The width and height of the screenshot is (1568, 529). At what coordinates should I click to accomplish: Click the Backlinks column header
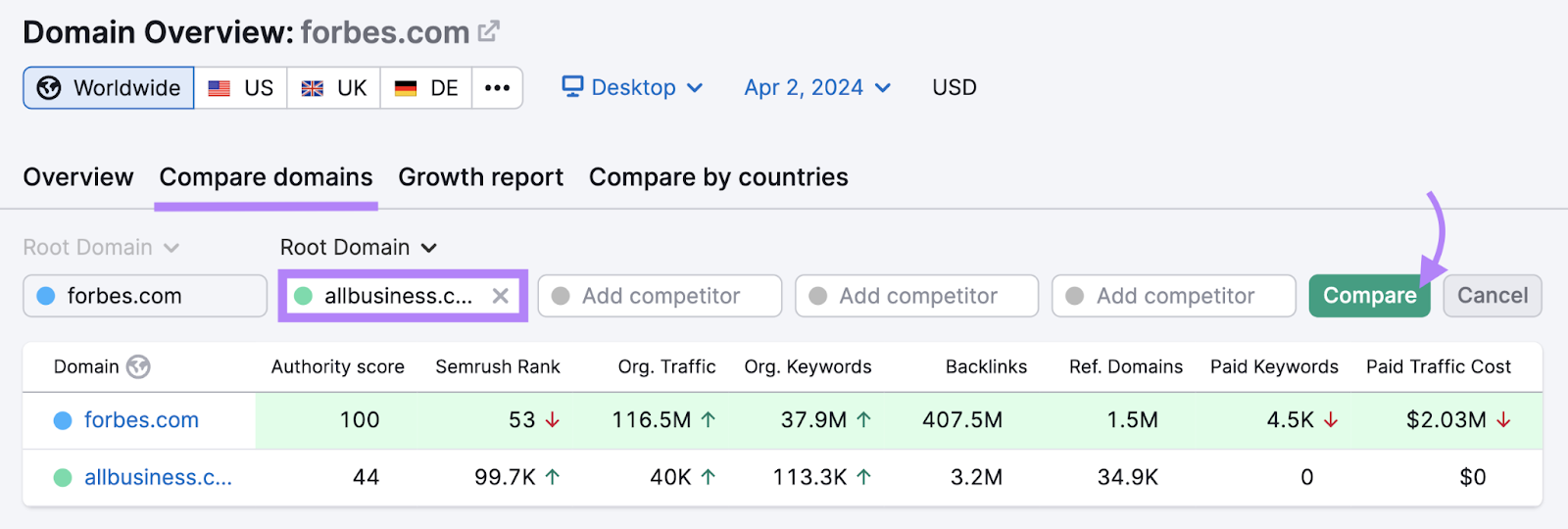click(x=986, y=367)
